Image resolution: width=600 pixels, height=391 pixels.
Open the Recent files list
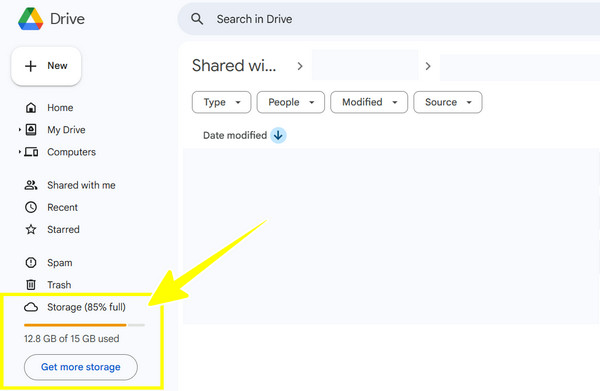click(x=62, y=207)
